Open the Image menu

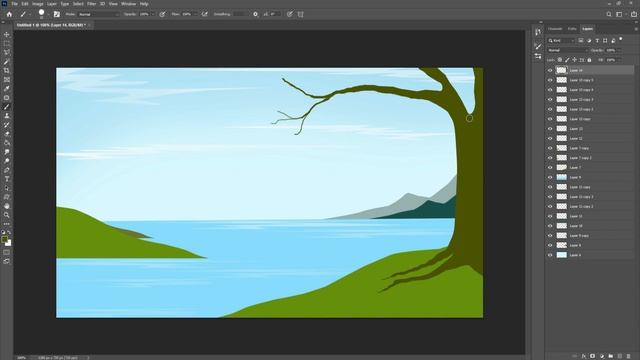(x=38, y=4)
